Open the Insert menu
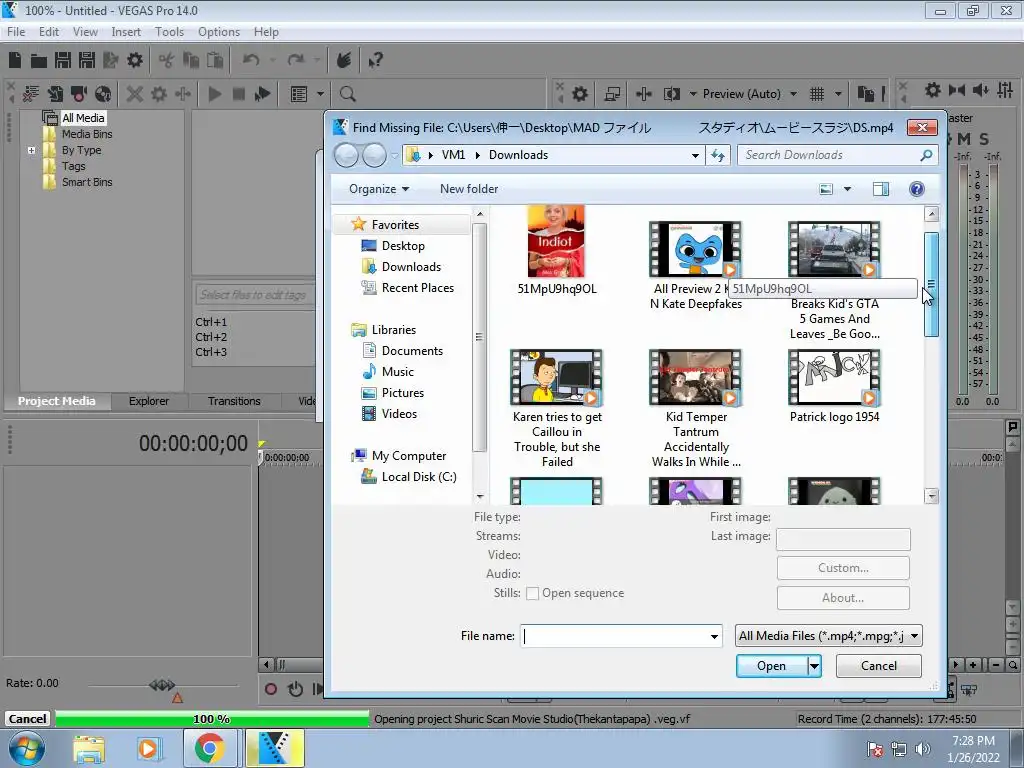Image resolution: width=1024 pixels, height=768 pixels. (x=125, y=32)
